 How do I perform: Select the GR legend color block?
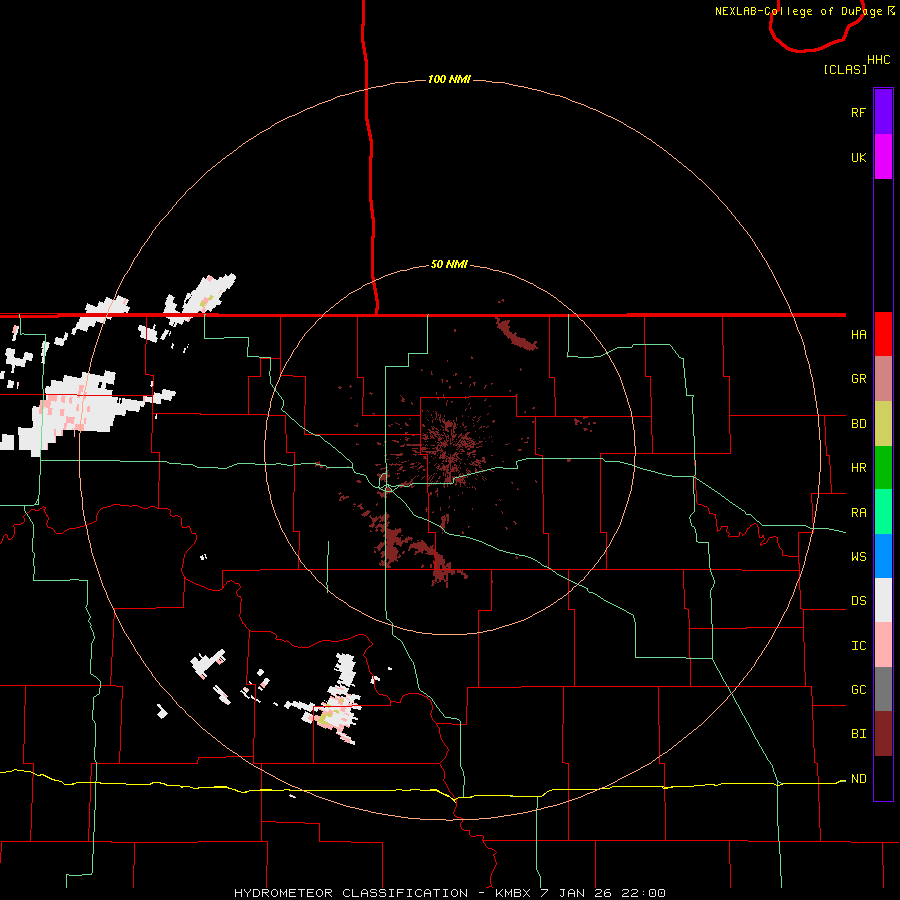click(883, 379)
